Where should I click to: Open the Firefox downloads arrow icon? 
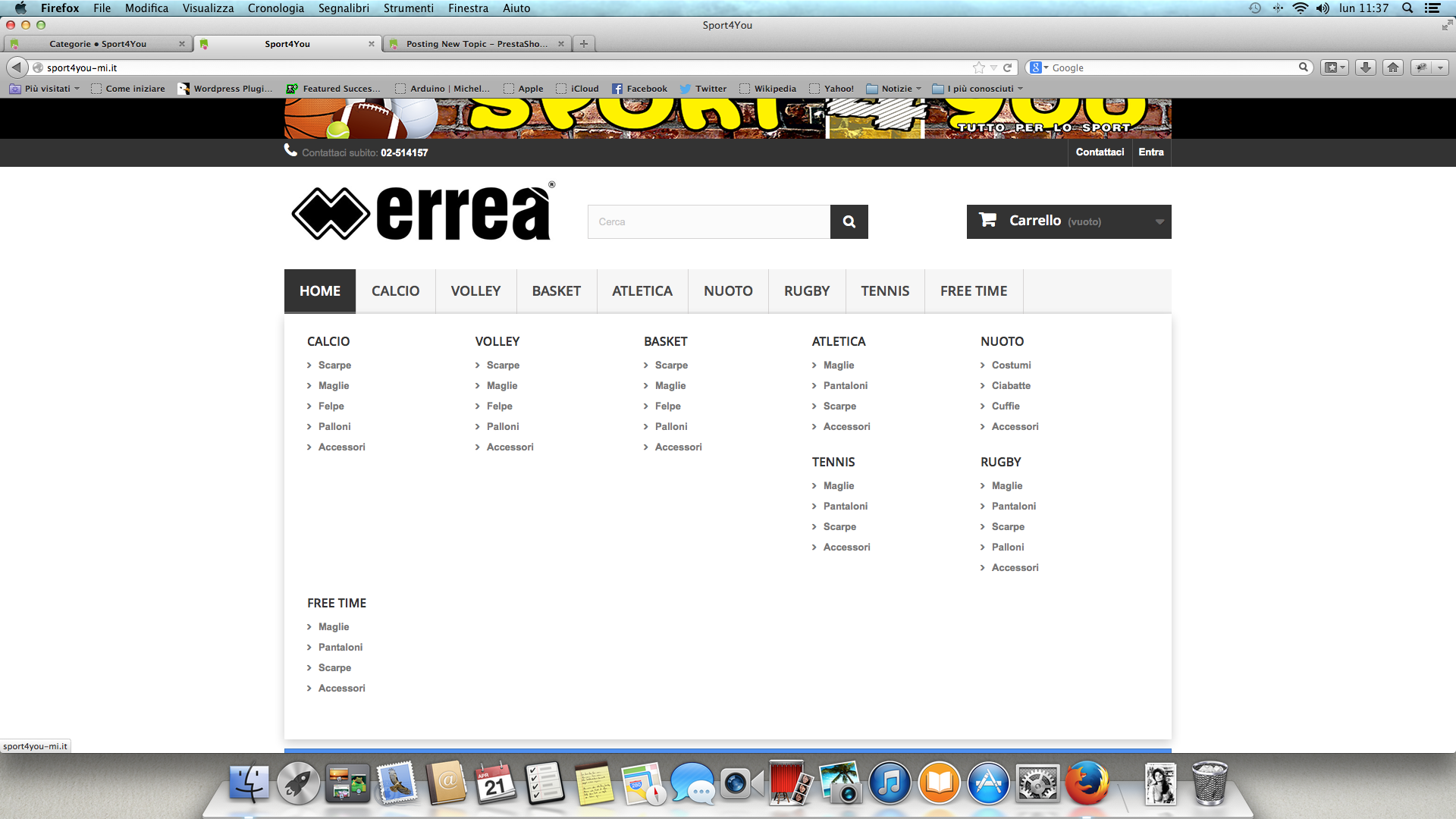[x=1365, y=67]
